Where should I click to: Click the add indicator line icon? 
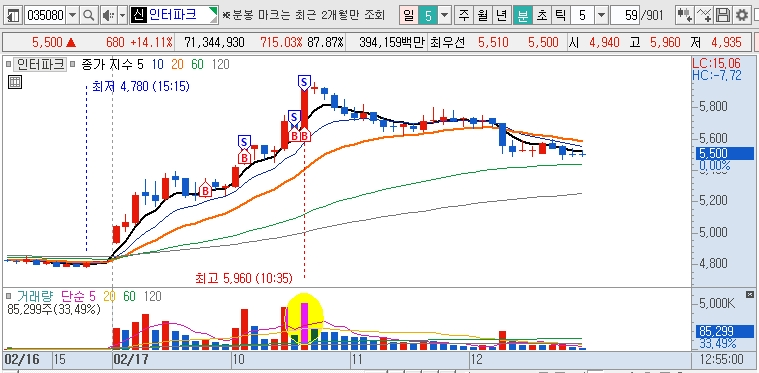click(x=704, y=15)
